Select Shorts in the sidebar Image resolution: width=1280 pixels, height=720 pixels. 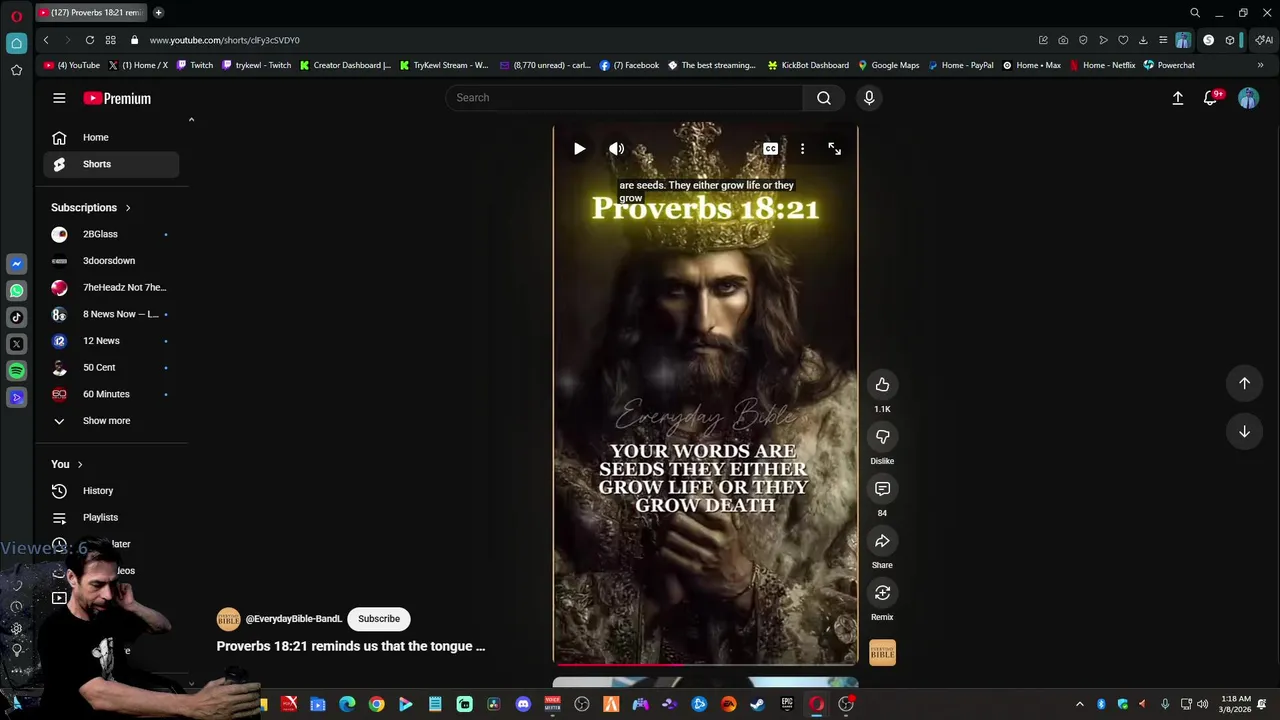click(111, 164)
